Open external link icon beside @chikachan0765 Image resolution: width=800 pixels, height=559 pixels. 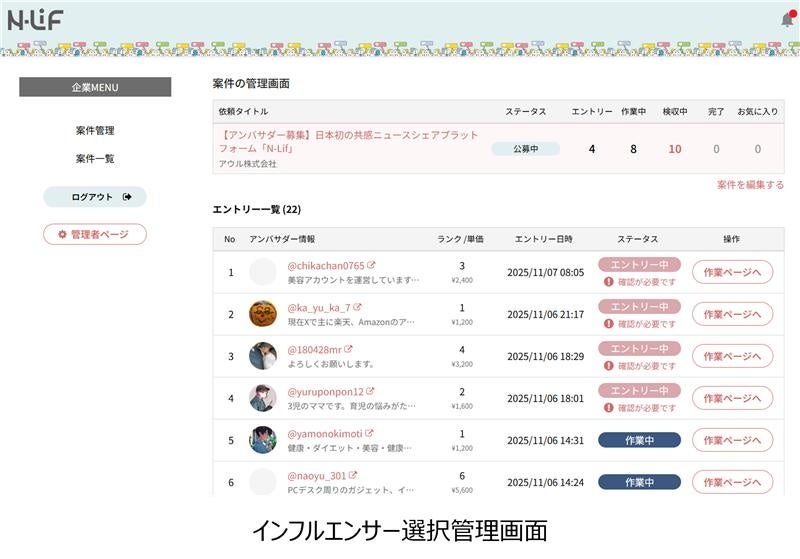371,266
